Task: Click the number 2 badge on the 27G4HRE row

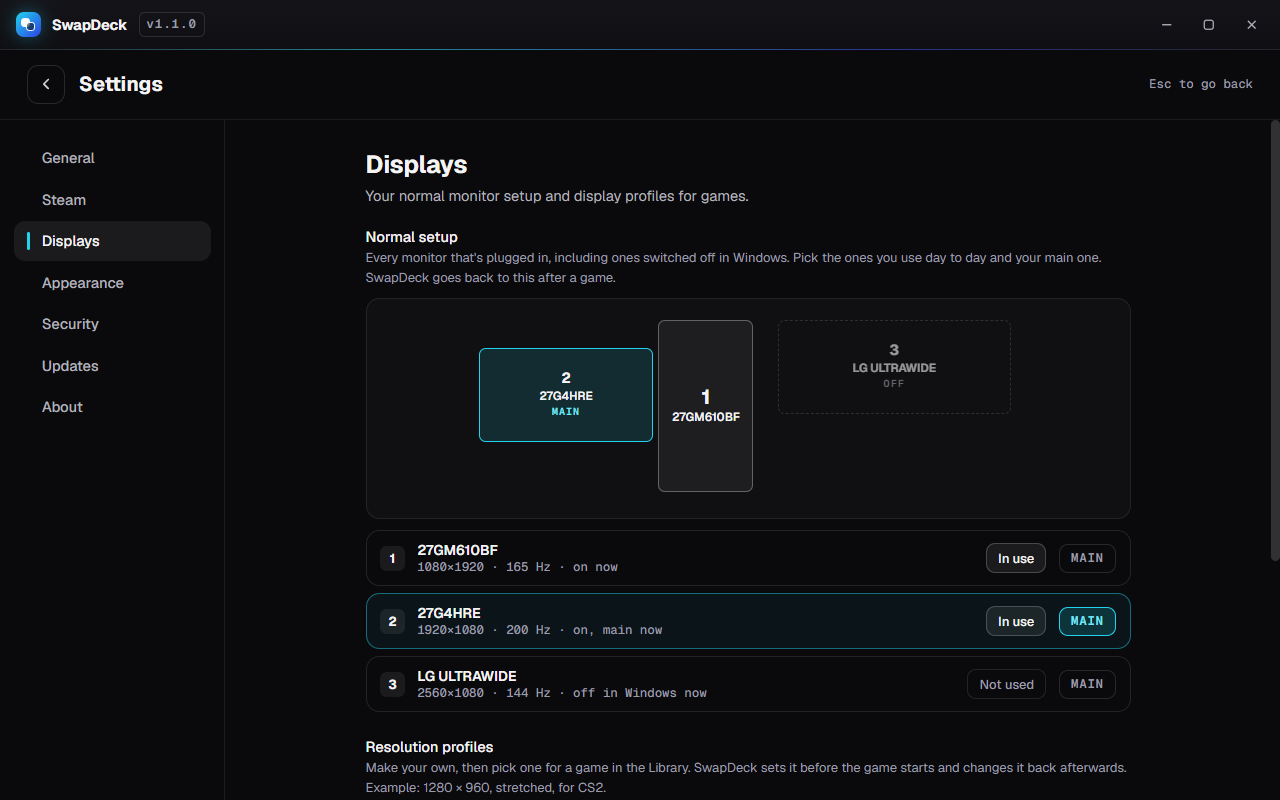Action: pyautogui.click(x=392, y=621)
